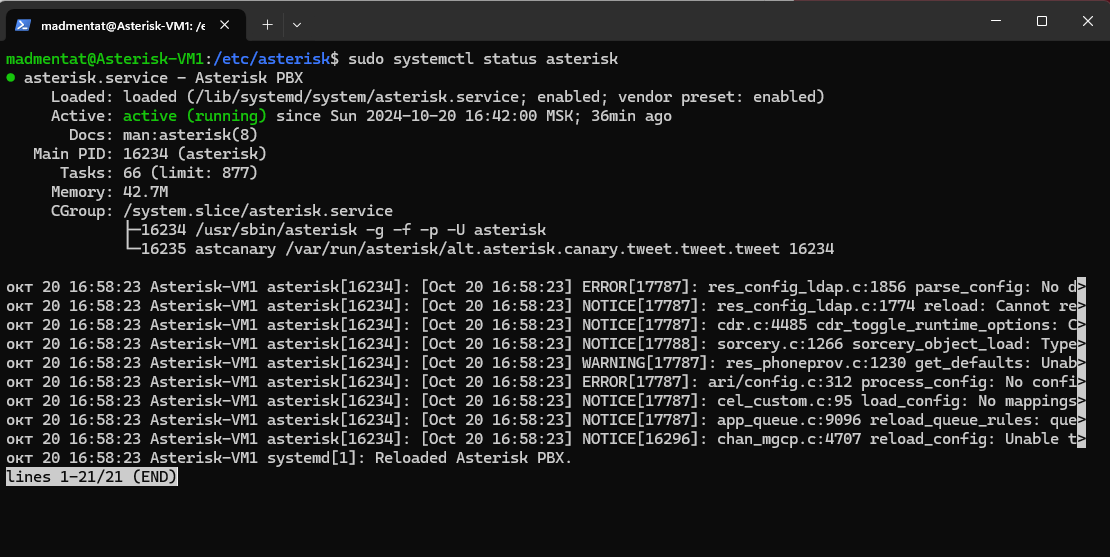The height and width of the screenshot is (557, 1110).
Task: Click the res_config_ldap.c:1774 NOTICE log line
Action: point(545,307)
